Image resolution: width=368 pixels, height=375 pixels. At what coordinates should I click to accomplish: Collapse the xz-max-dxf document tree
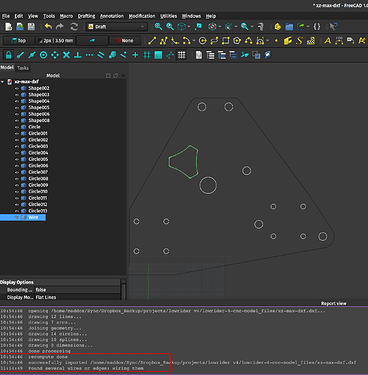(x=3, y=82)
